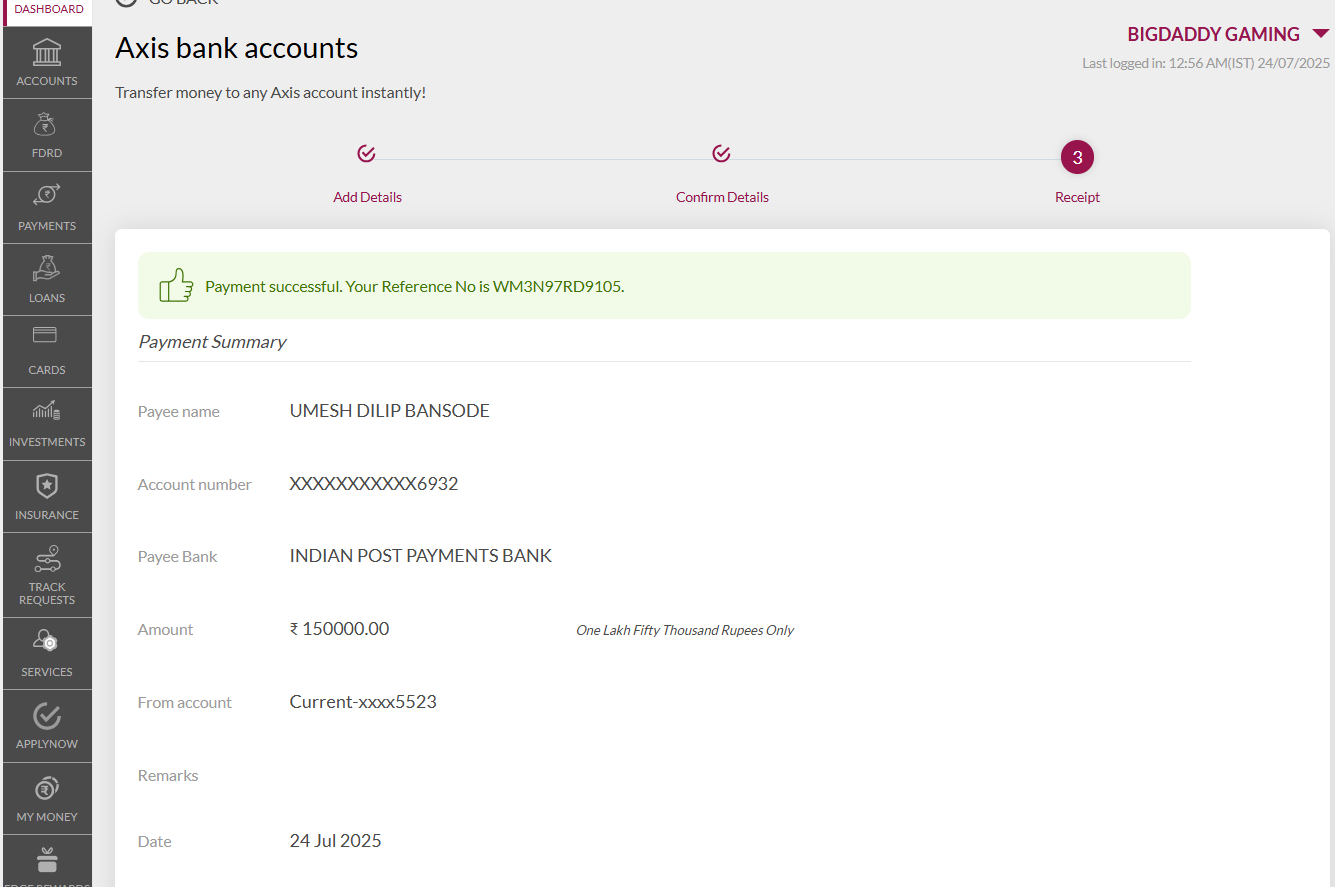1335x887 pixels.
Task: Click the date 24 Jul 2025
Action: pyautogui.click(x=335, y=841)
